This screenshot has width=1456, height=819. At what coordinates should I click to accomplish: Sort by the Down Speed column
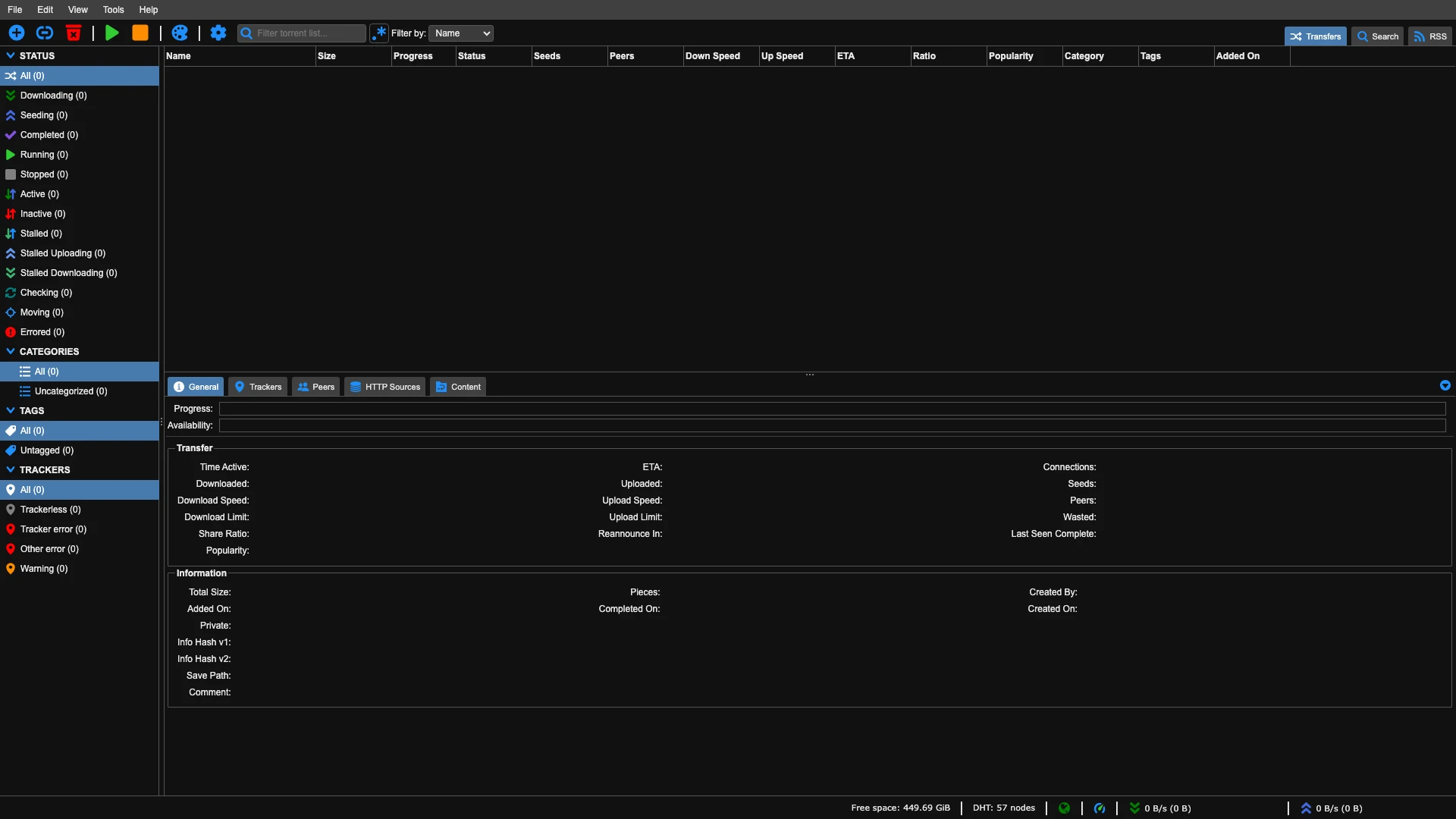point(721,56)
